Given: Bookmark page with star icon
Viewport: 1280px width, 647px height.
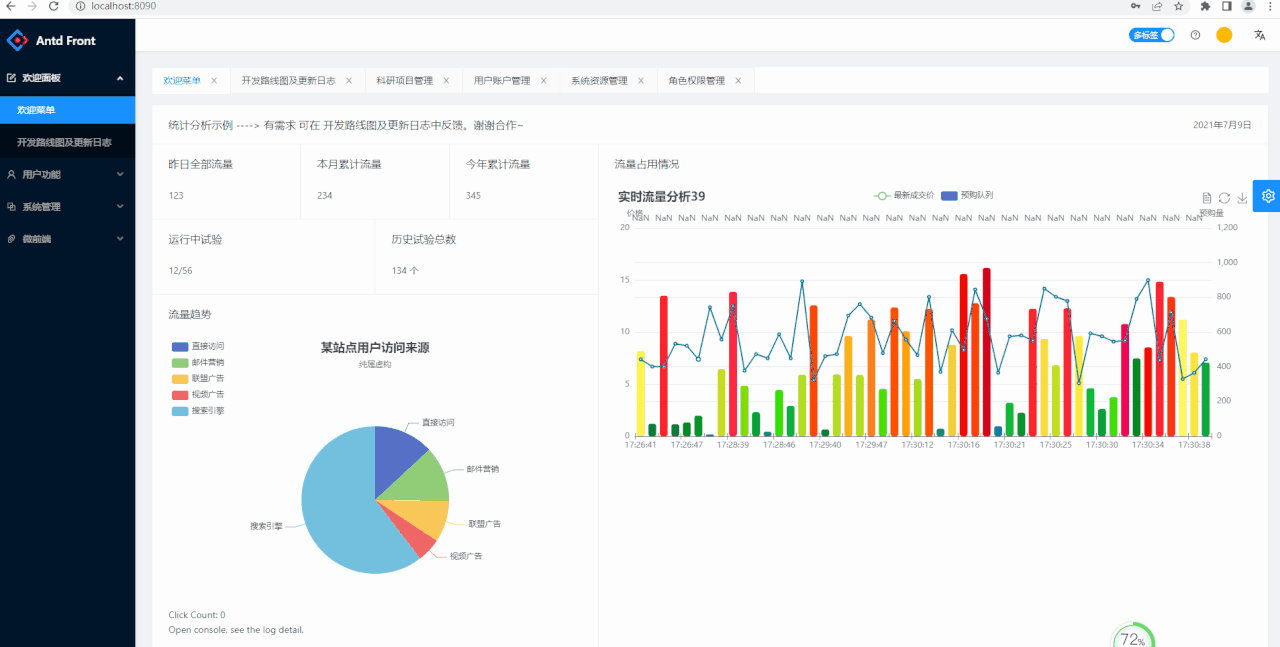Looking at the screenshot, I should click(x=1179, y=6).
